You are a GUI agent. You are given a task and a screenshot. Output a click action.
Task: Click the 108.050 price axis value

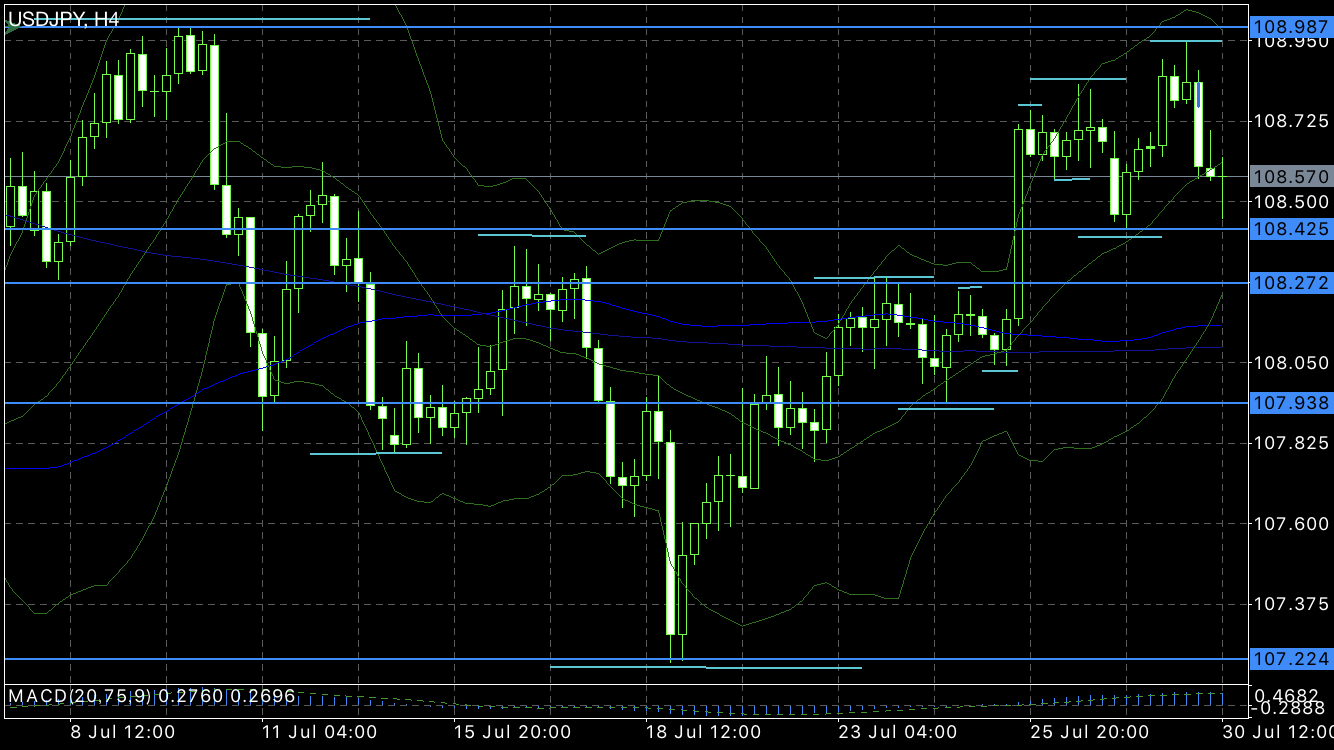coord(1291,362)
